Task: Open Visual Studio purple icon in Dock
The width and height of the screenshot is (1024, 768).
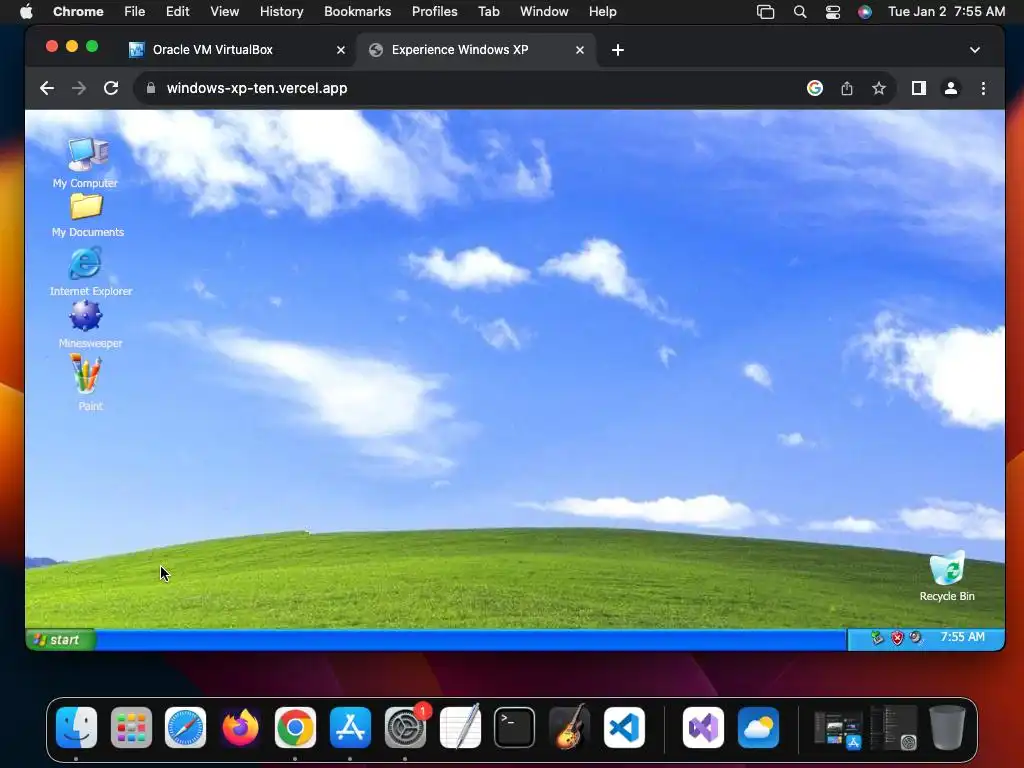Action: pos(703,727)
